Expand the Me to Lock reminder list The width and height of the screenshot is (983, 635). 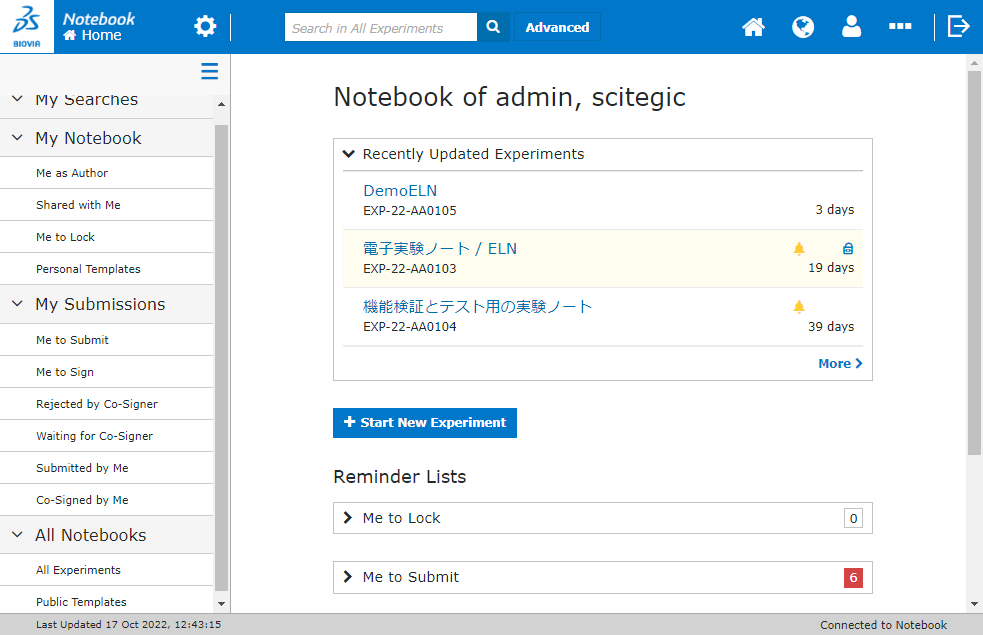coord(348,518)
